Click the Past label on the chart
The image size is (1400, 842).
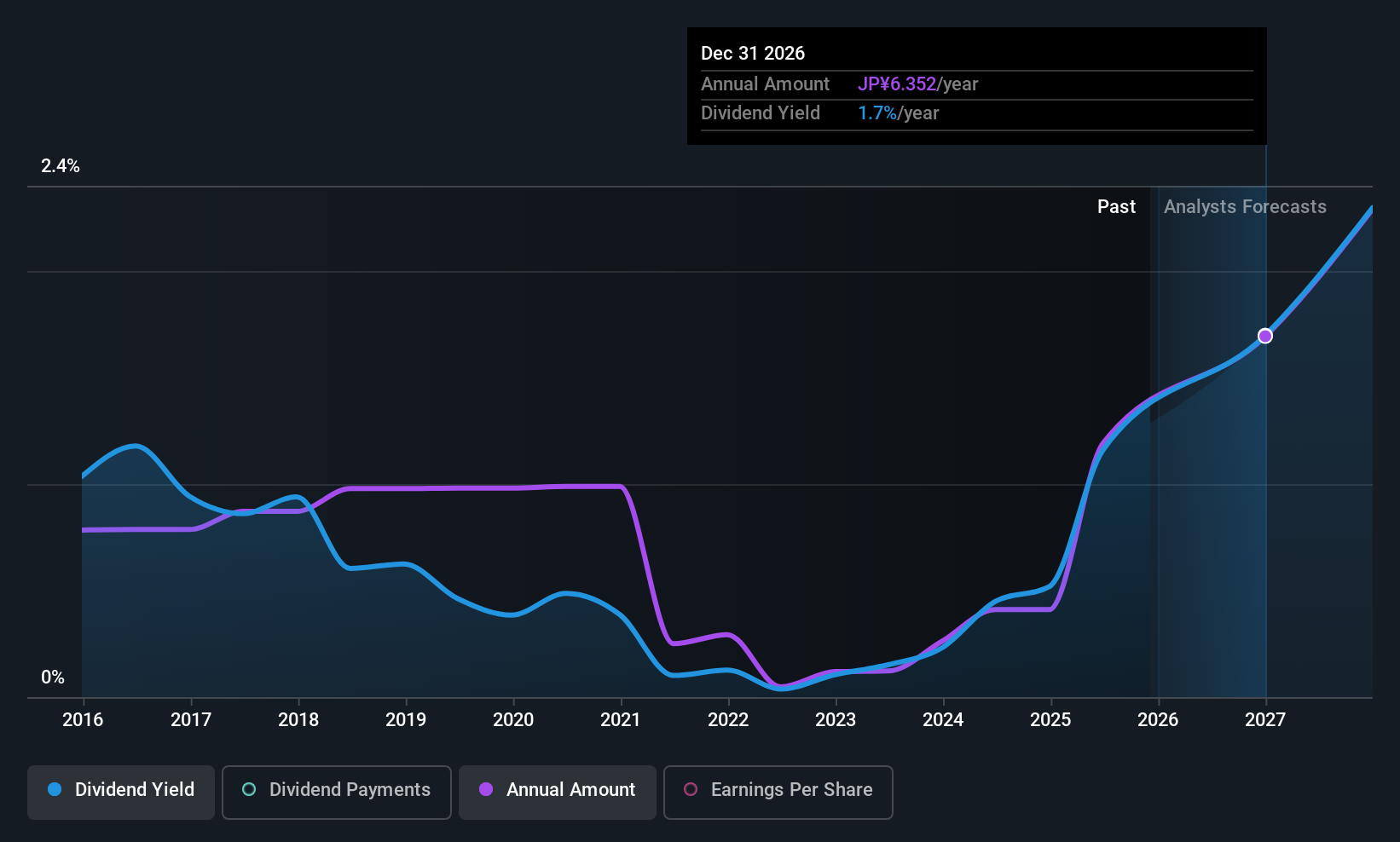click(1116, 207)
